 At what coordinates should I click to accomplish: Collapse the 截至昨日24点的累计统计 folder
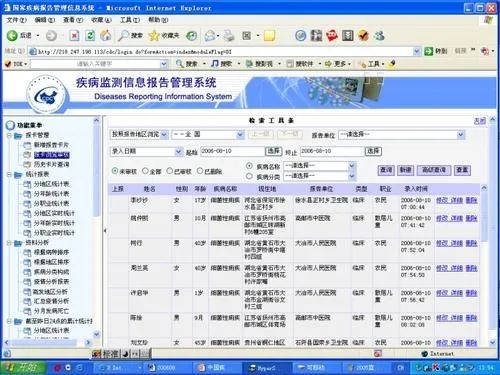coord(10,321)
